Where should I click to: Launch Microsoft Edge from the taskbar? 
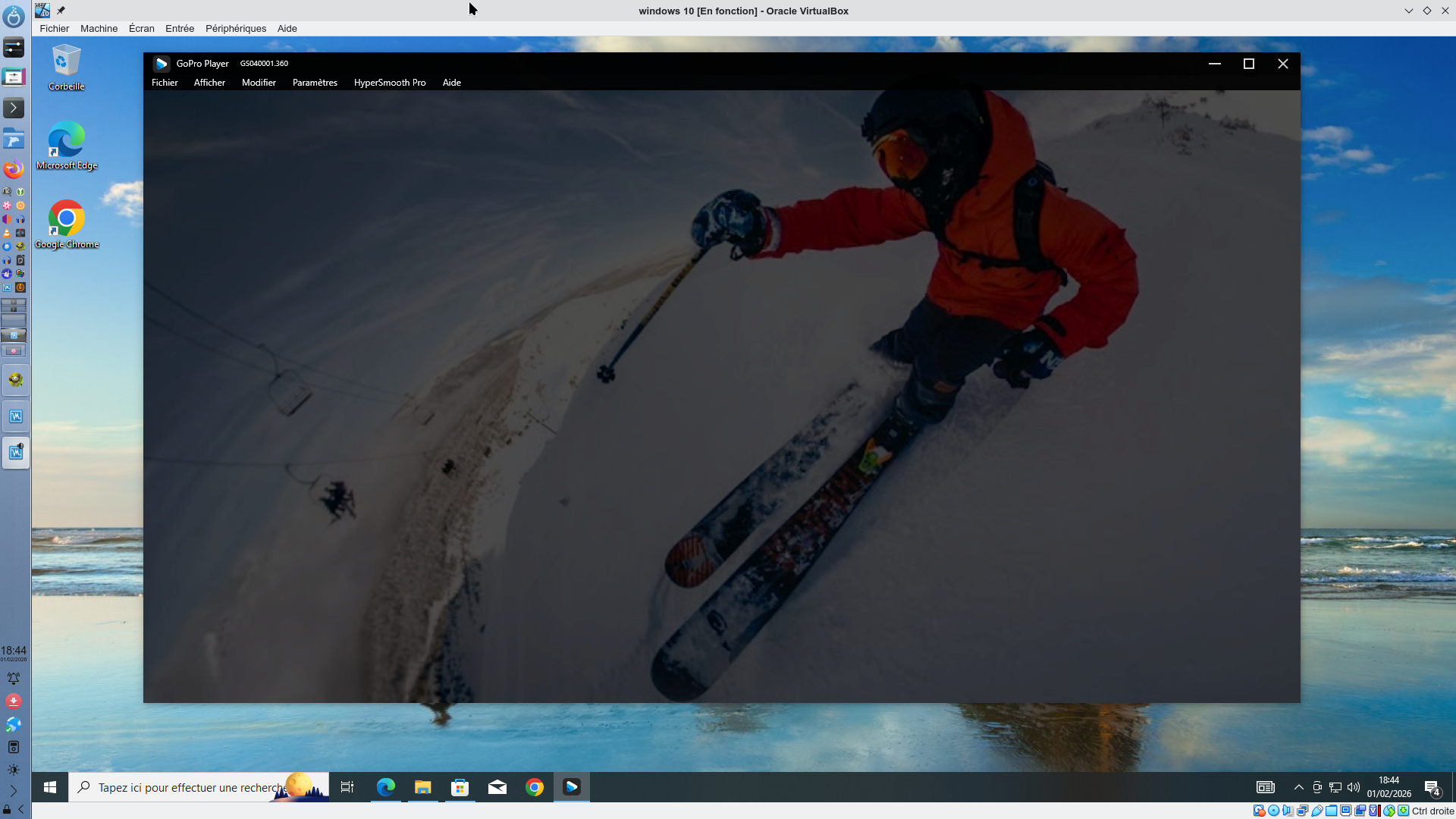tap(386, 787)
